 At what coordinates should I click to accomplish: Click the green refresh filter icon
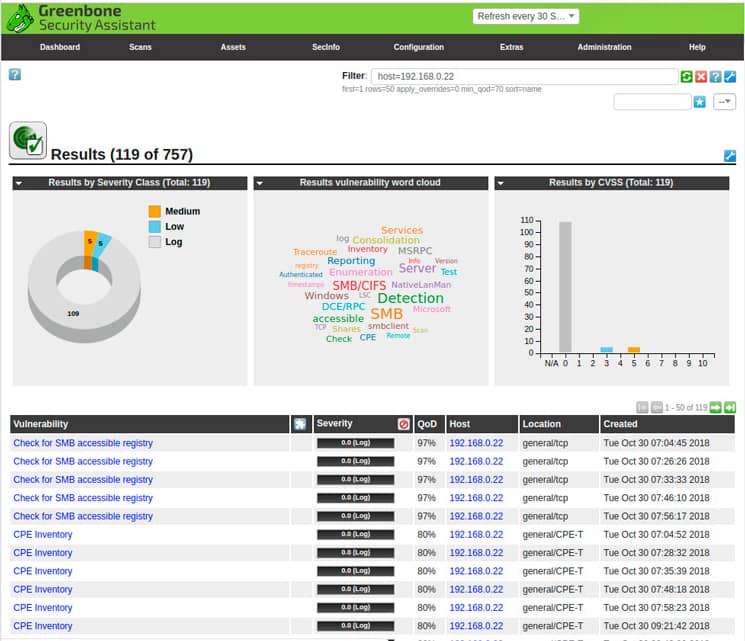tap(686, 77)
